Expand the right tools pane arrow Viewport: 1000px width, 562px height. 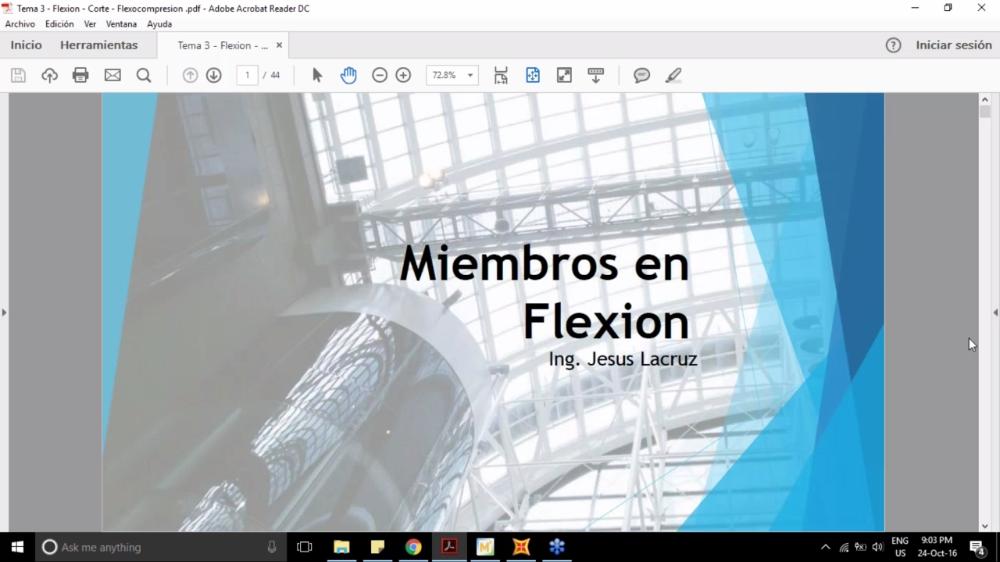[996, 313]
